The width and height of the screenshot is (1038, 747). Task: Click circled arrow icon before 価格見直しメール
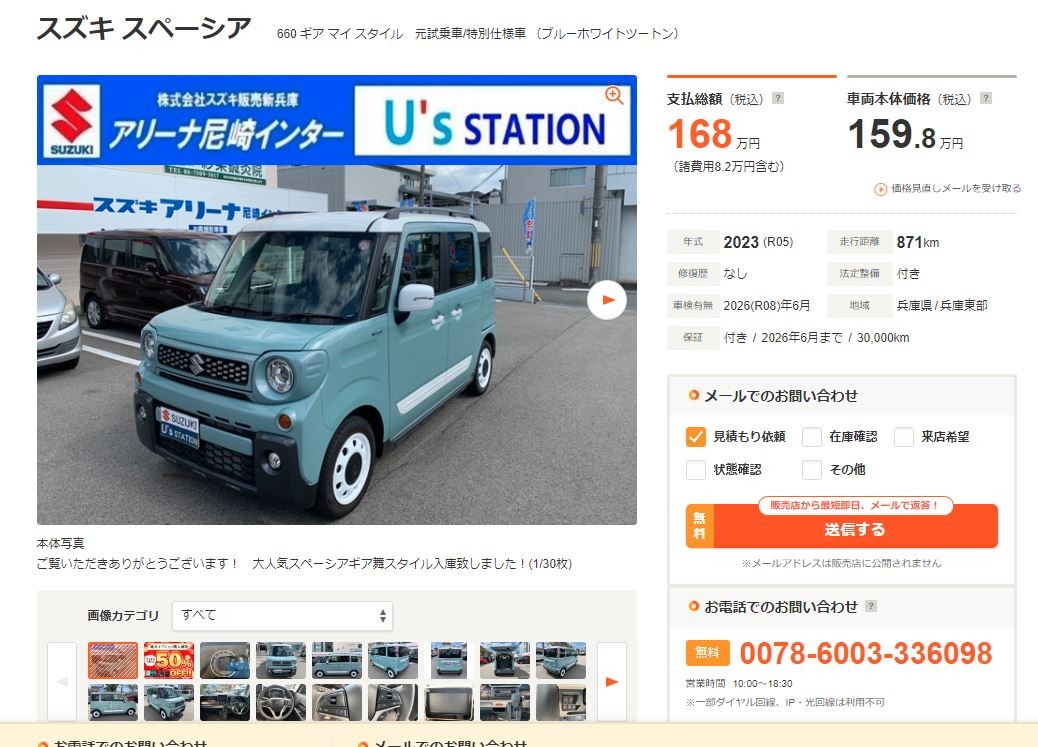point(880,189)
